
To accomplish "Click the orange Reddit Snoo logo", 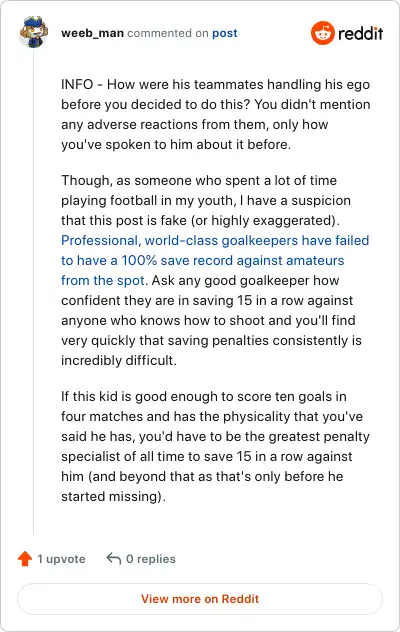I will click(x=323, y=33).
